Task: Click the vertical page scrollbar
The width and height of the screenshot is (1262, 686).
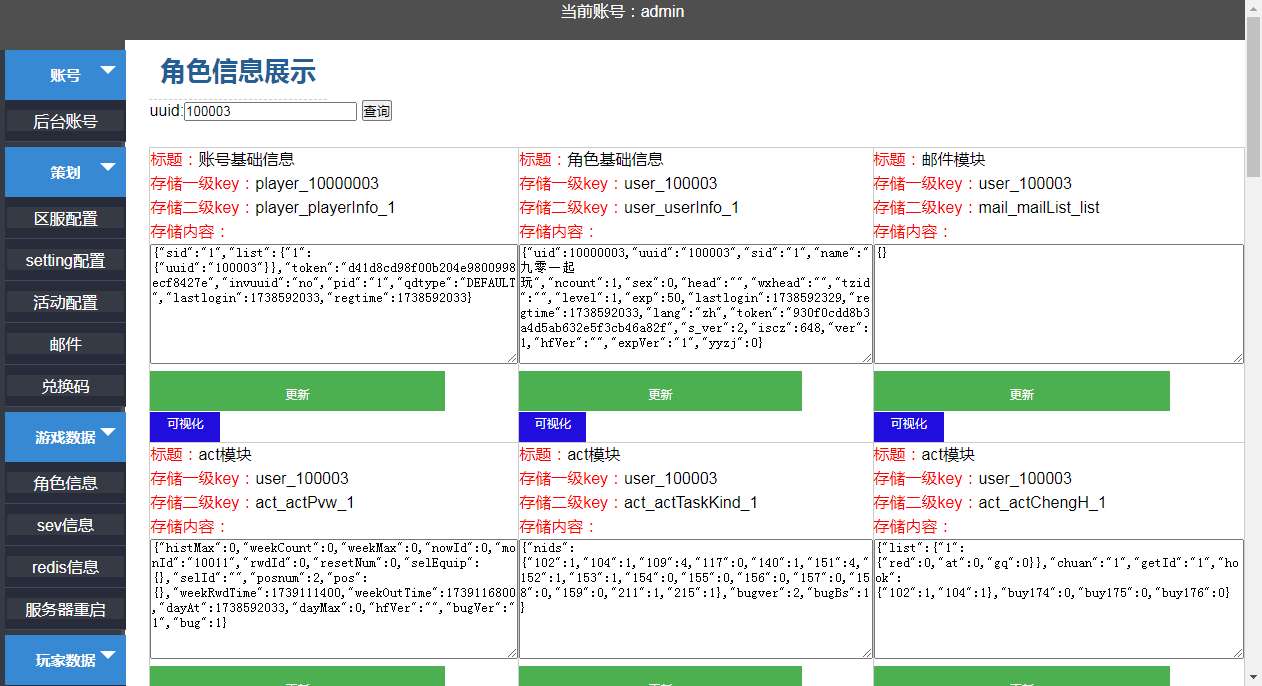Action: [1254, 98]
